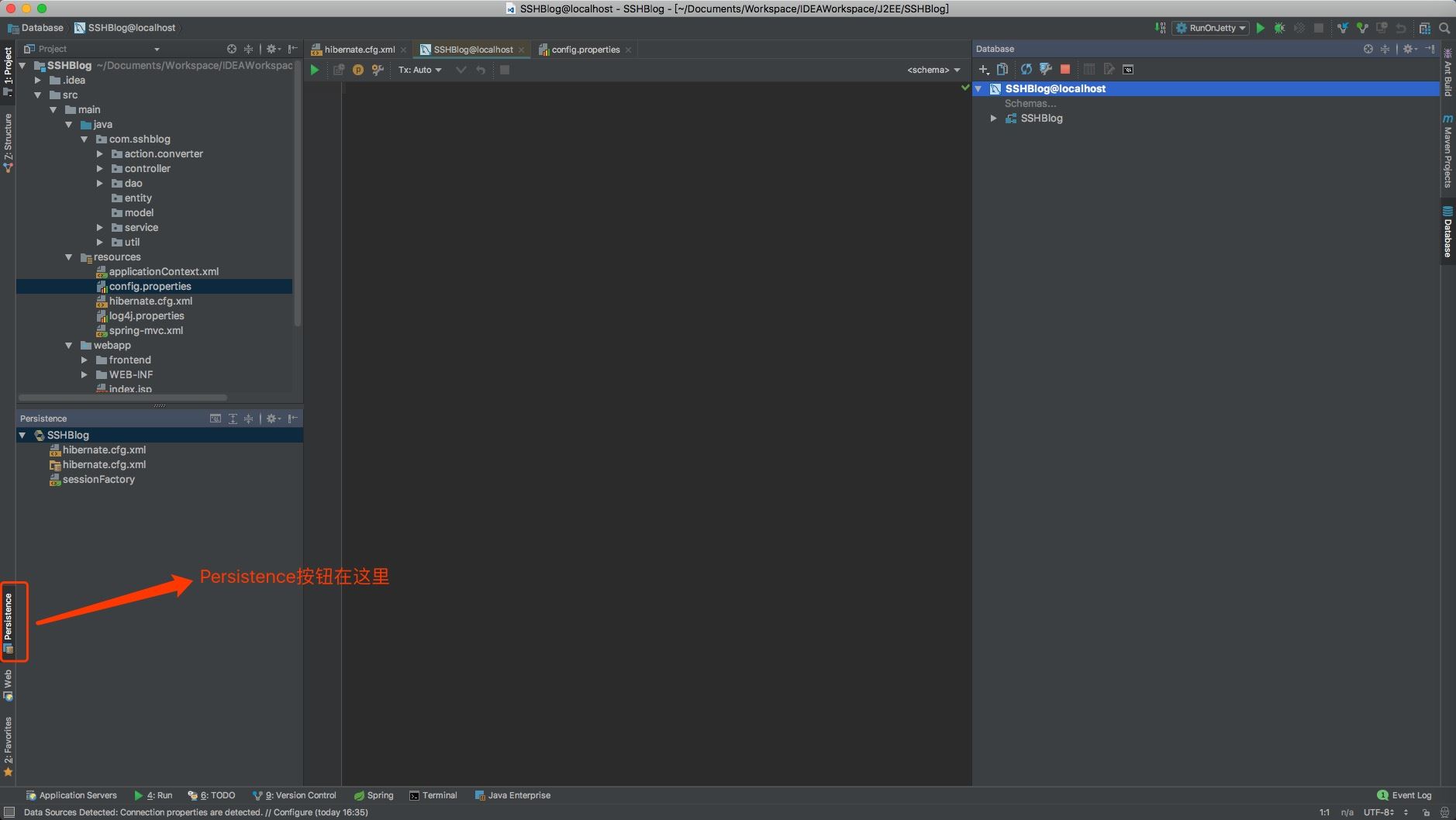The height and width of the screenshot is (820, 1456).
Task: Open the Java Enterprise tool window
Action: point(512,795)
